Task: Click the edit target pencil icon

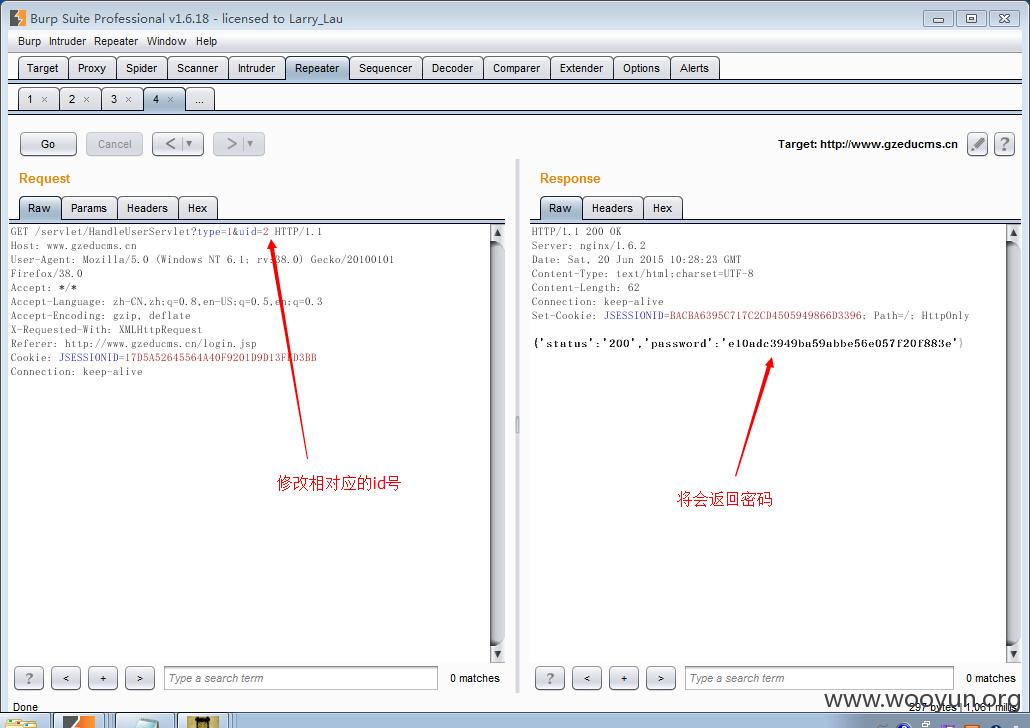Action: pyautogui.click(x=977, y=144)
